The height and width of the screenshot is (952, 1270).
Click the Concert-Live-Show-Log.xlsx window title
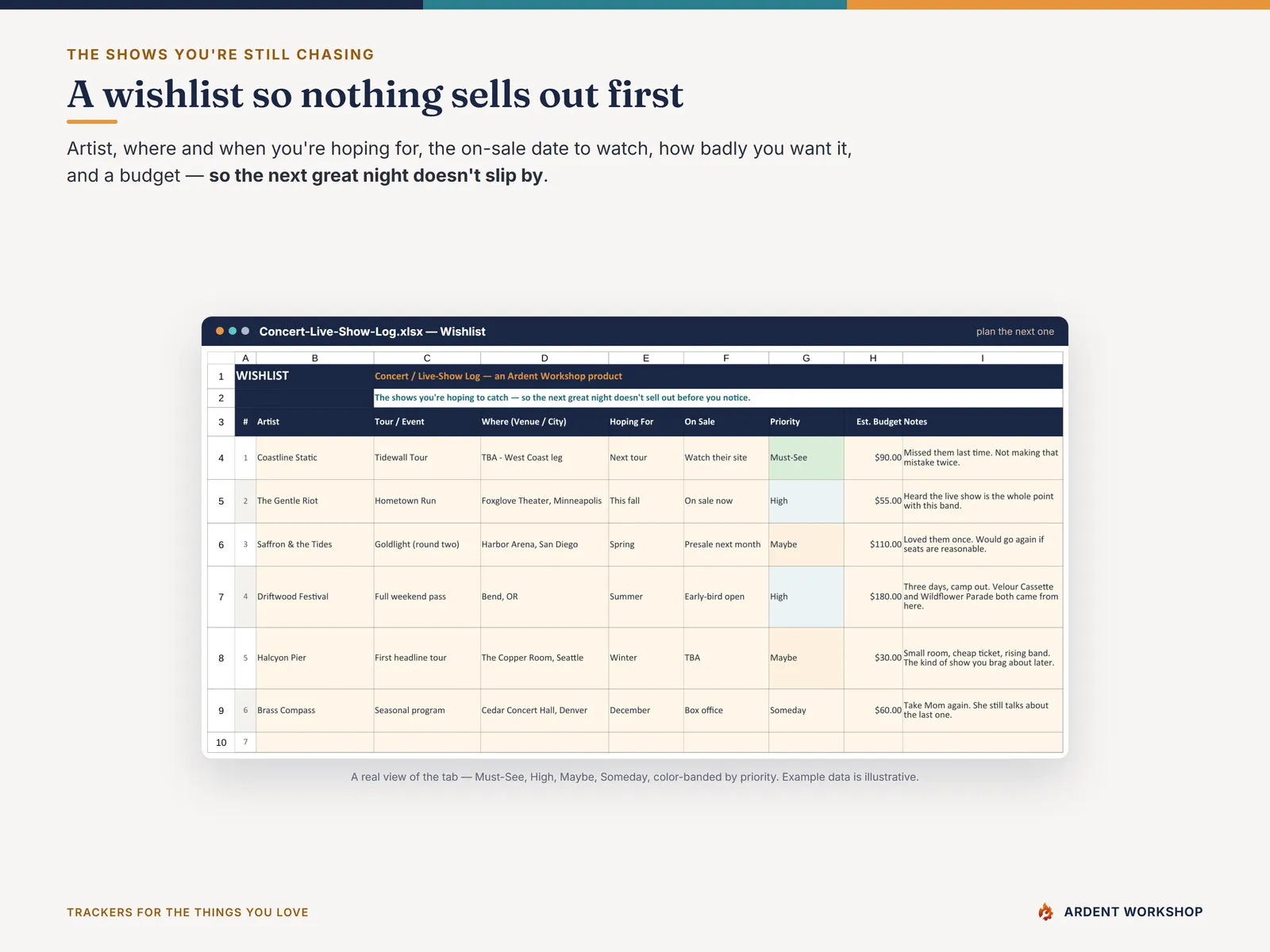[x=372, y=332]
